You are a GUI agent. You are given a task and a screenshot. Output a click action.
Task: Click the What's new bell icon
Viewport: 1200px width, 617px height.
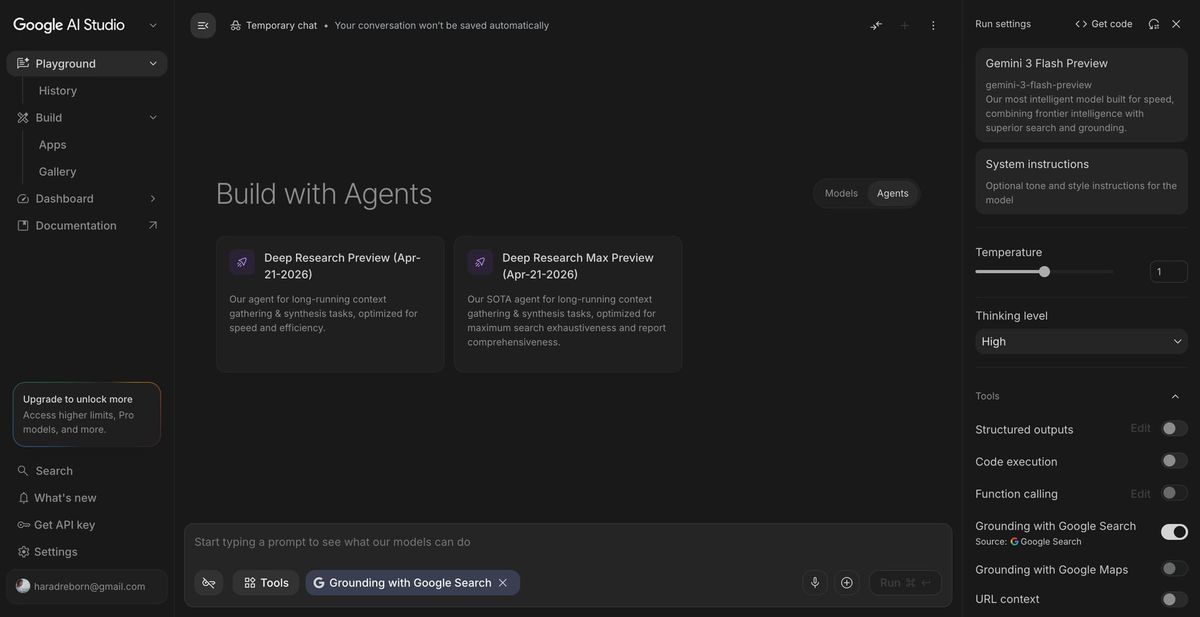click(23, 498)
